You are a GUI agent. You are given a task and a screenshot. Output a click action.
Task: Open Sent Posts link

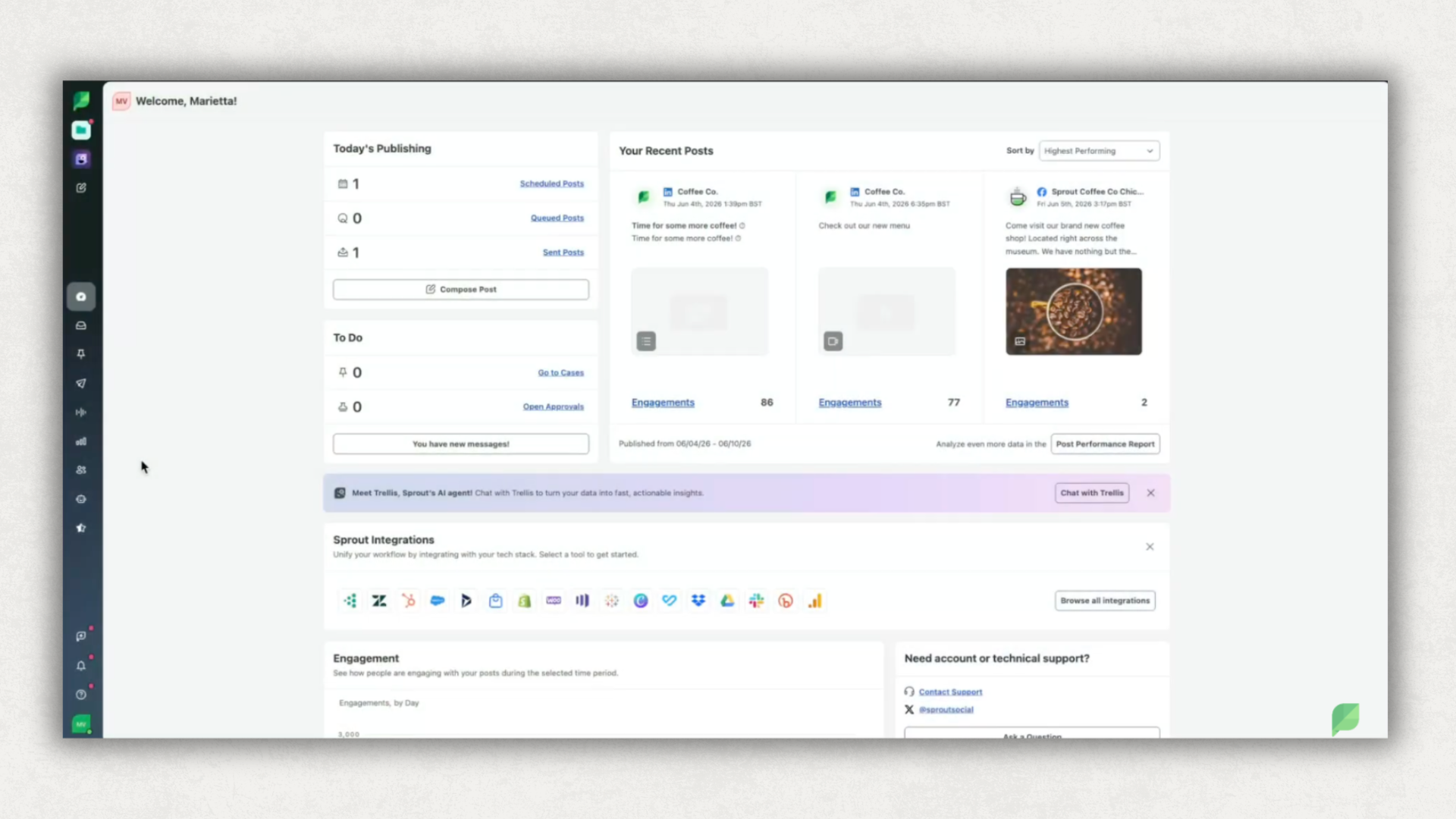coord(563,253)
